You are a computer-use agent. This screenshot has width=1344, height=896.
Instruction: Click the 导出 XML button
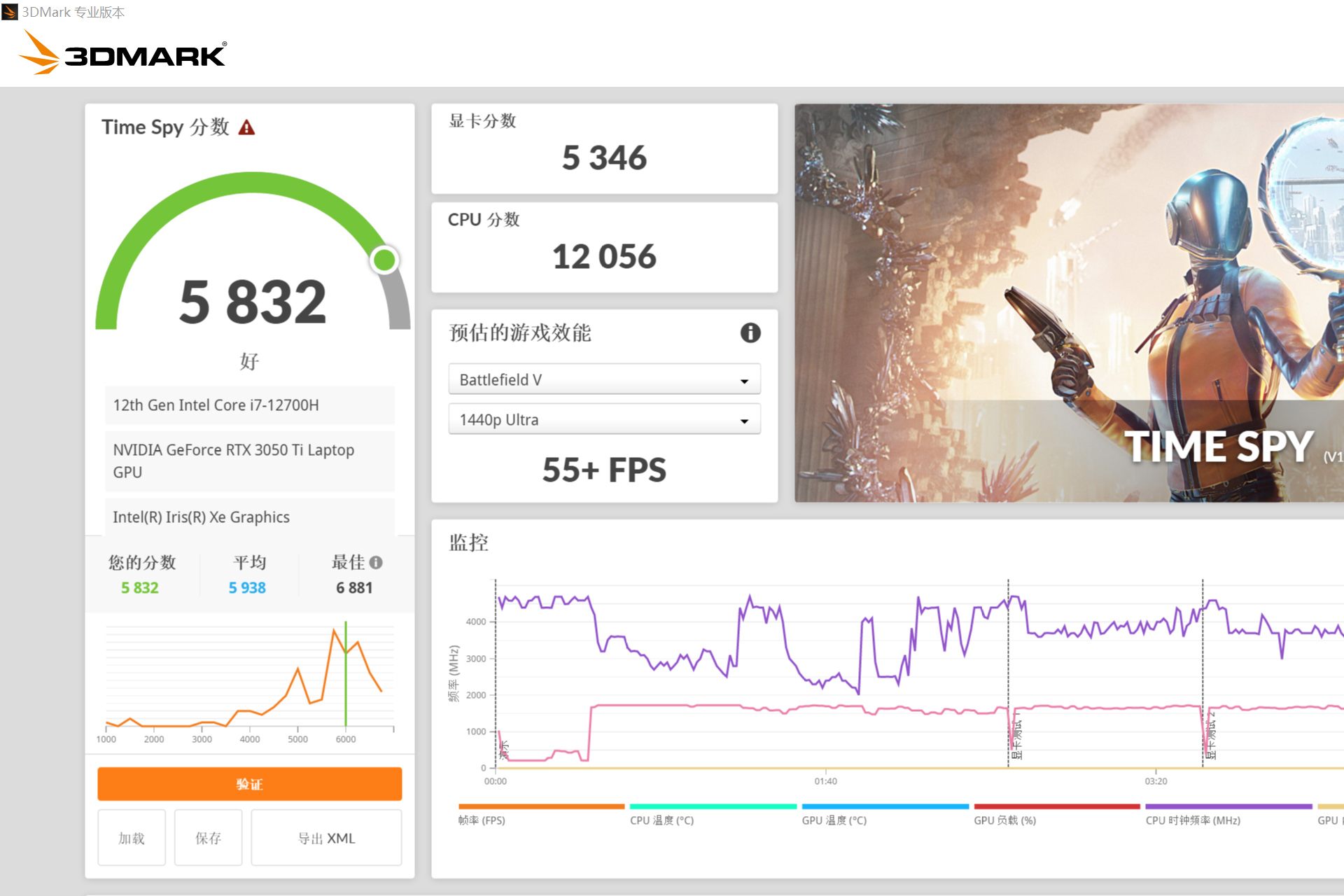[326, 838]
